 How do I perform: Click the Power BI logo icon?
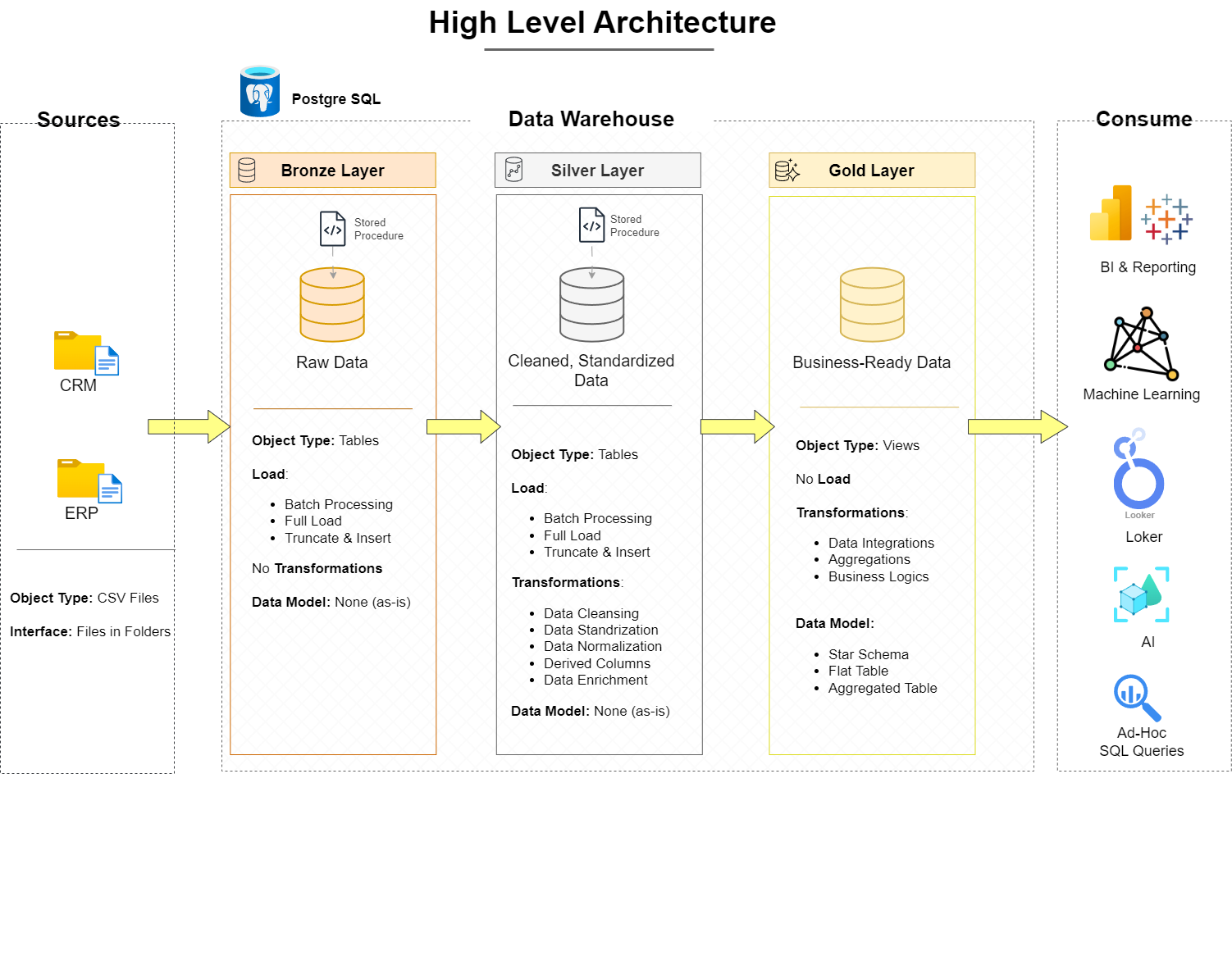point(1111,214)
